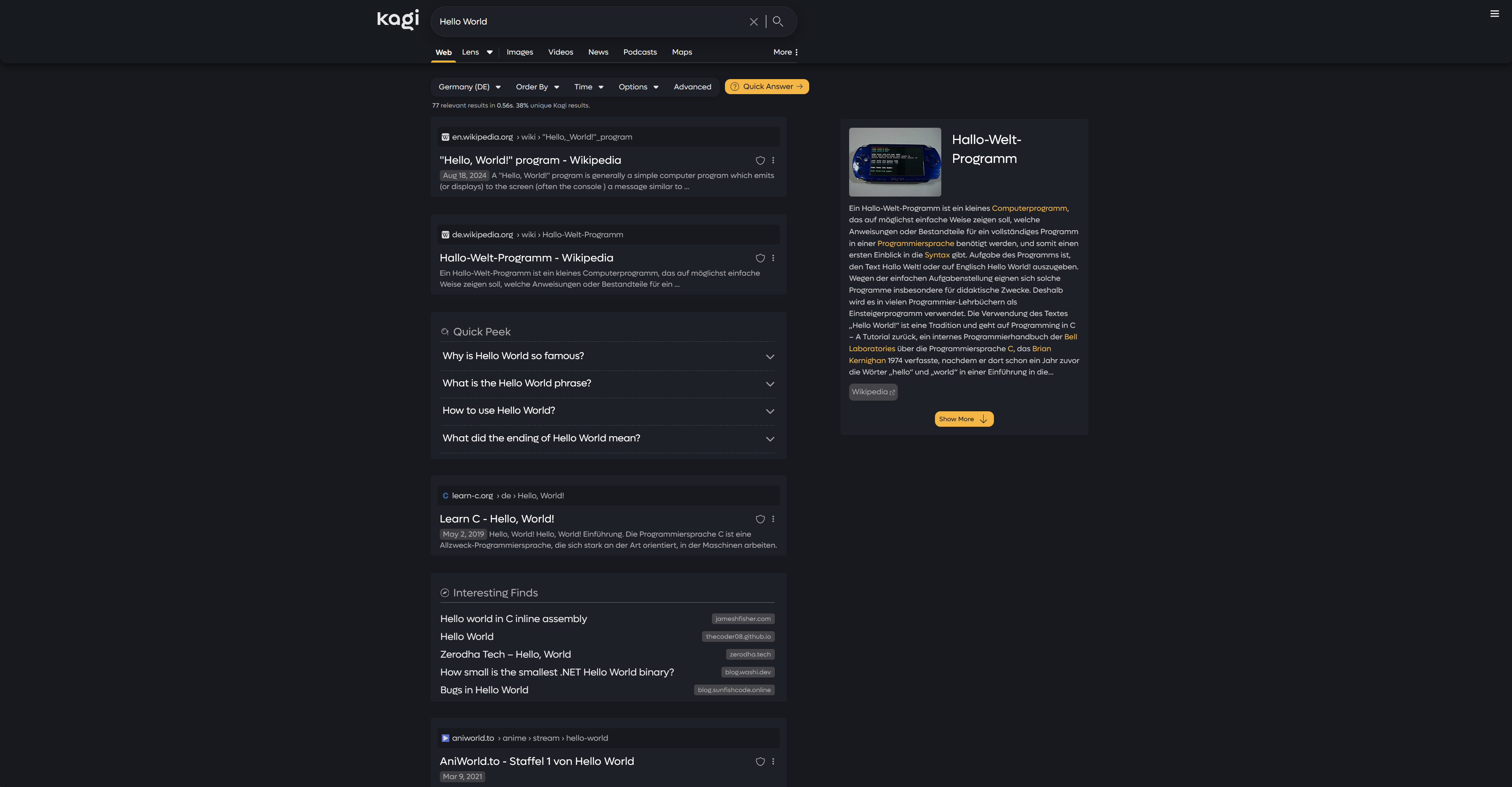Toggle the 'Advanced' search settings
Viewport: 1512px width, 787px height.
pyautogui.click(x=692, y=86)
